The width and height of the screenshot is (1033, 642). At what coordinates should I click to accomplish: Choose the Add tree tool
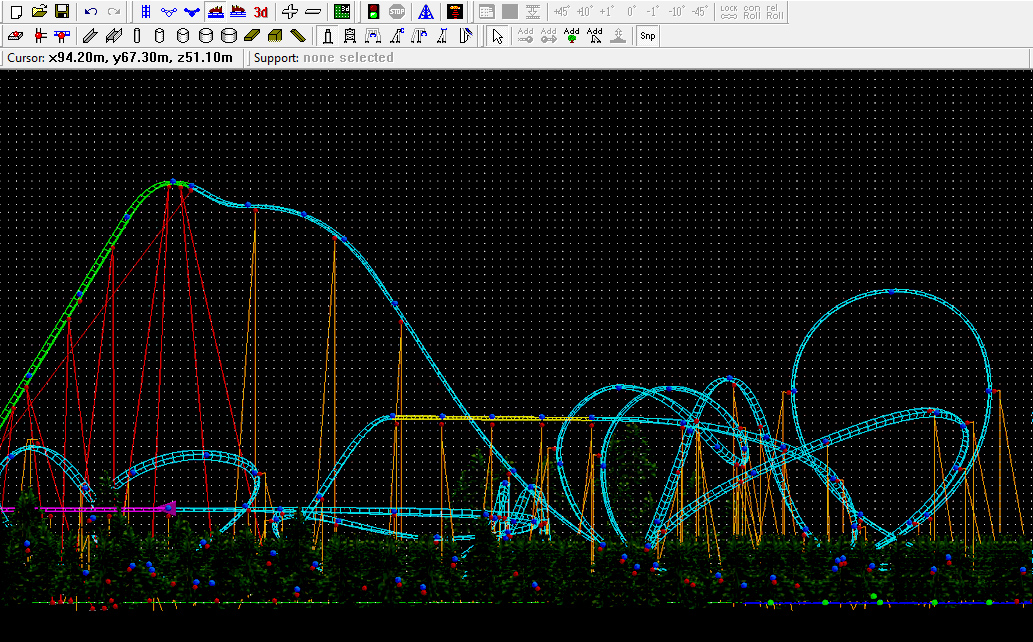pyautogui.click(x=571, y=35)
